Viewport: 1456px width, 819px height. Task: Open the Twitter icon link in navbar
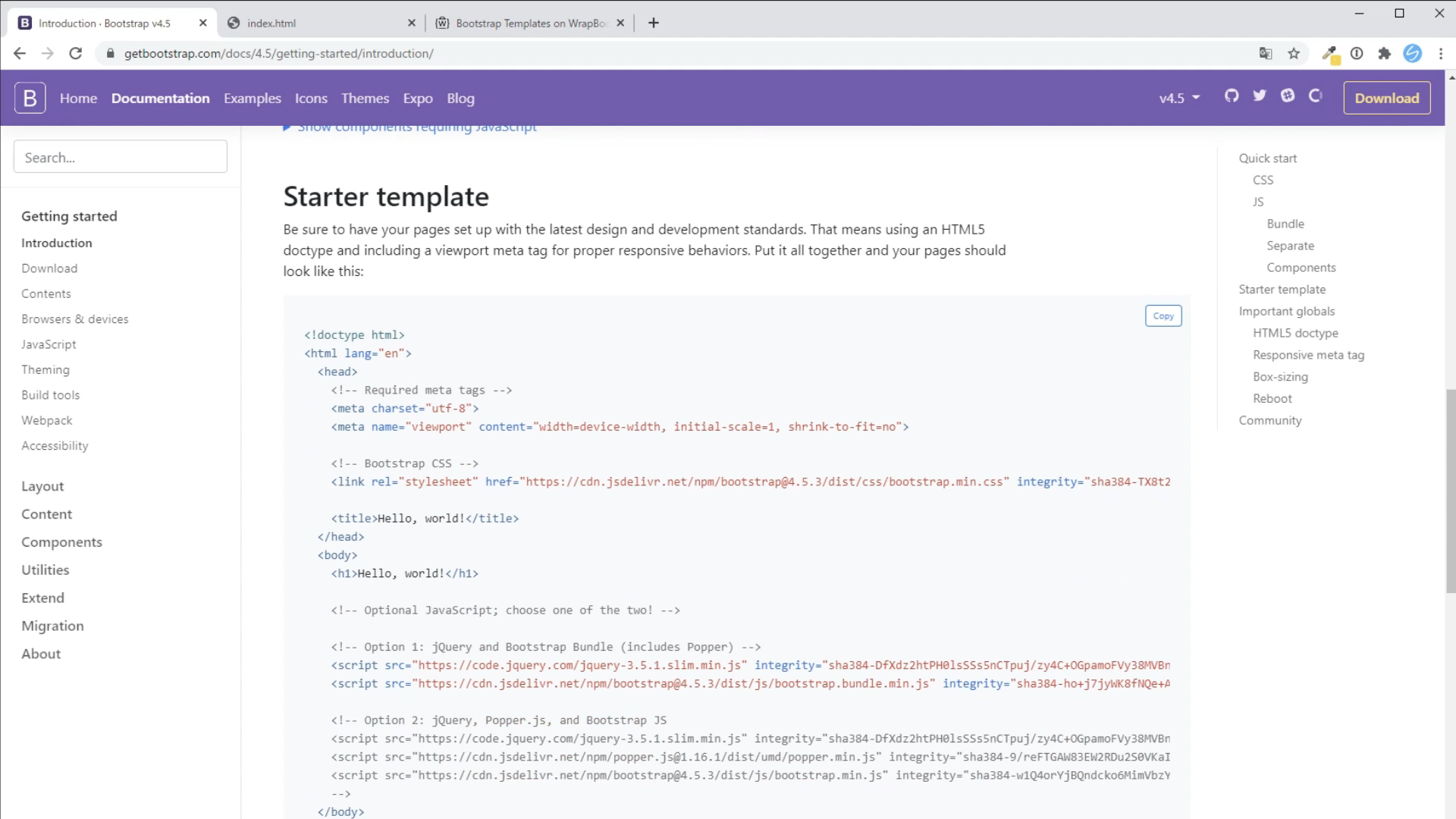[1260, 96]
